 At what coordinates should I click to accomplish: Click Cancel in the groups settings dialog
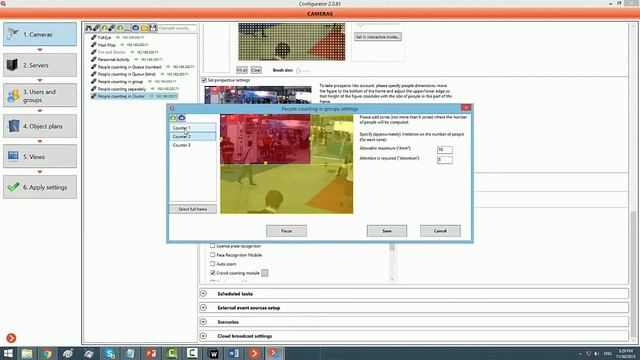440,231
